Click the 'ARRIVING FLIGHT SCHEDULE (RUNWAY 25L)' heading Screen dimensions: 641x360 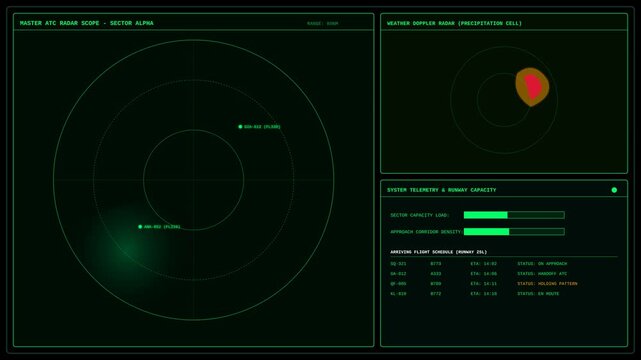click(438, 252)
